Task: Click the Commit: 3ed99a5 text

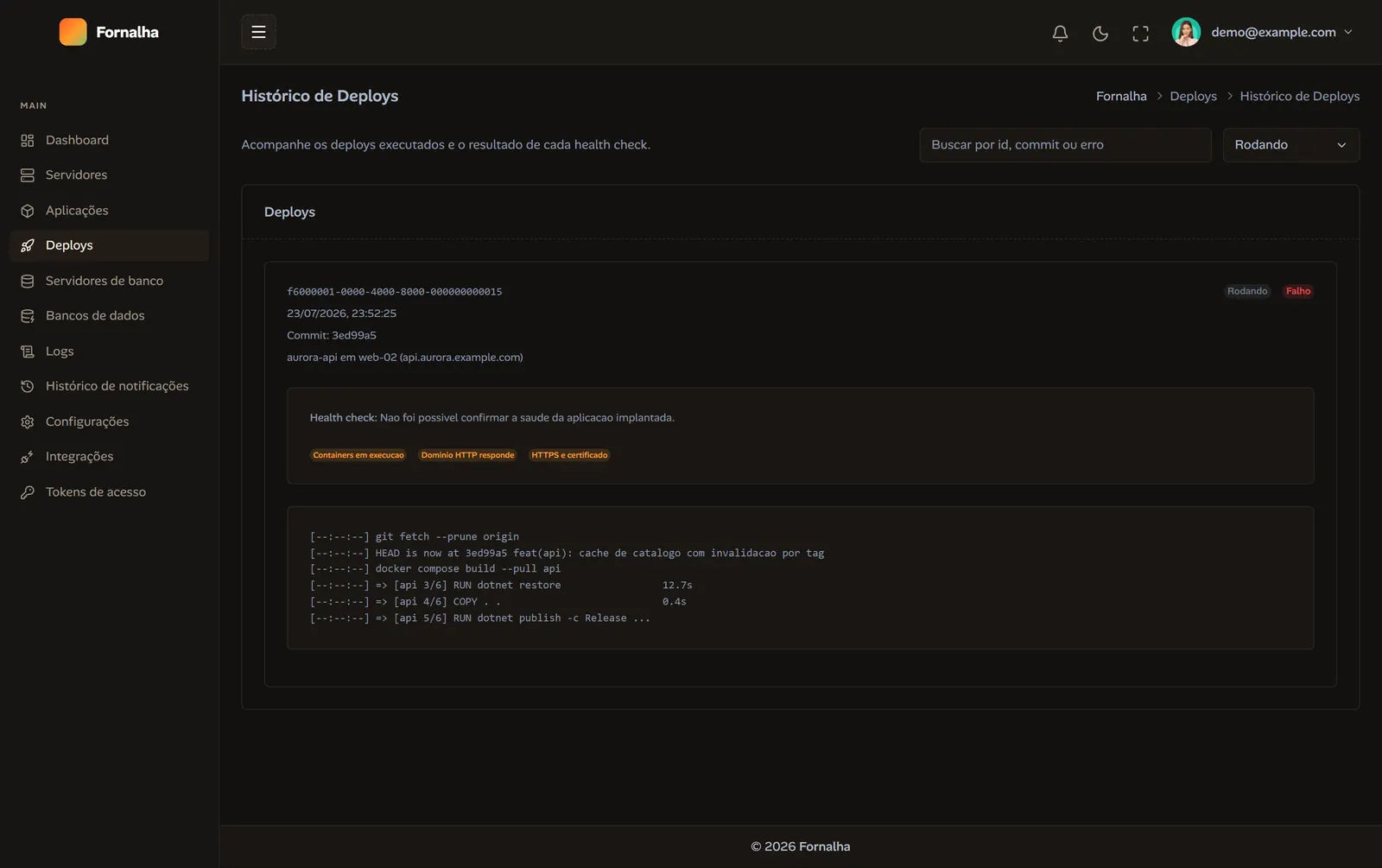Action: coord(332,335)
